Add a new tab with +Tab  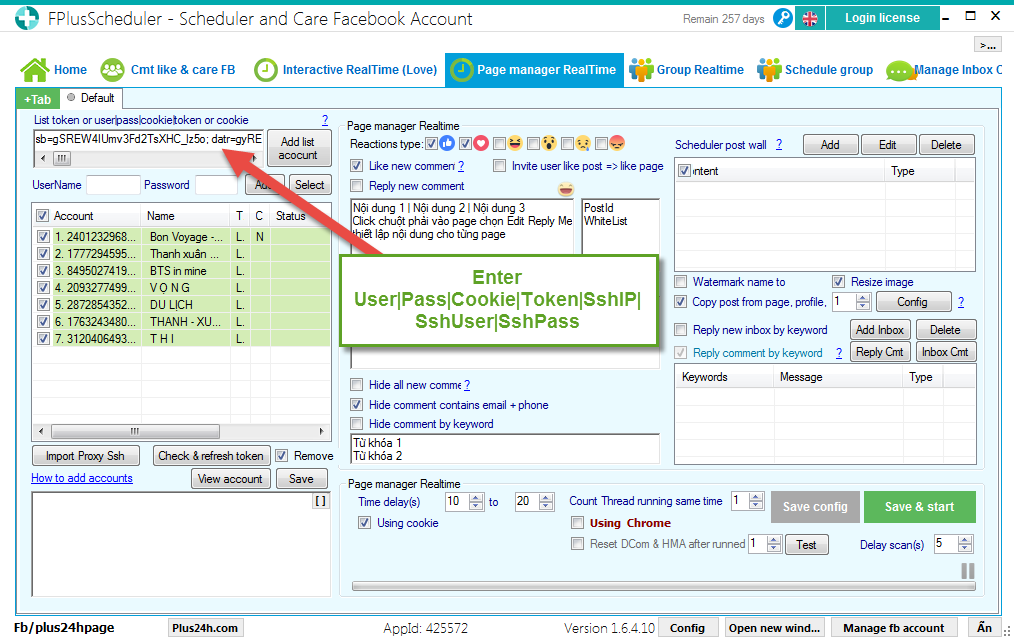click(x=38, y=100)
